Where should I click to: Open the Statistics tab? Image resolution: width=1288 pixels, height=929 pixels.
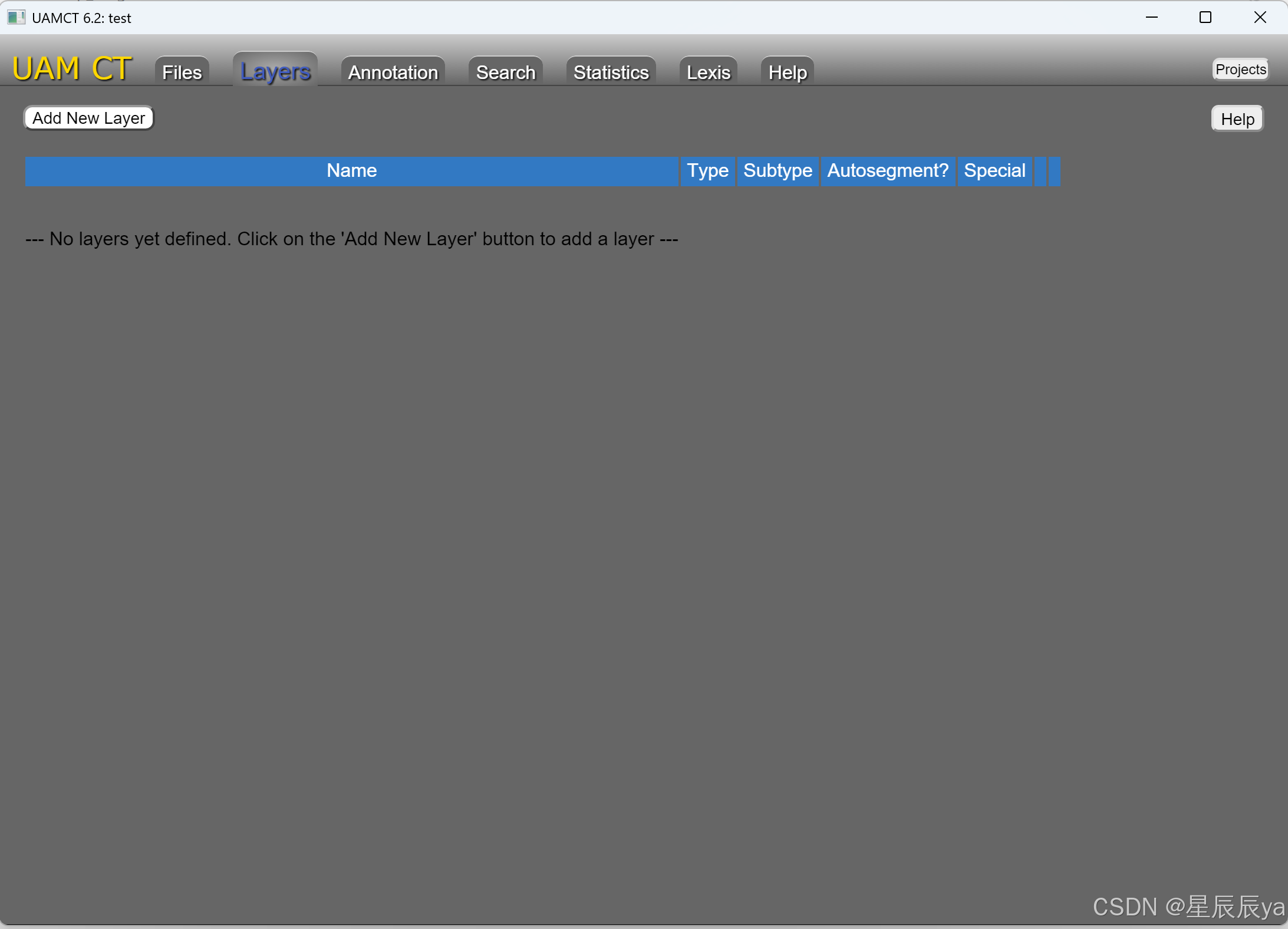610,71
